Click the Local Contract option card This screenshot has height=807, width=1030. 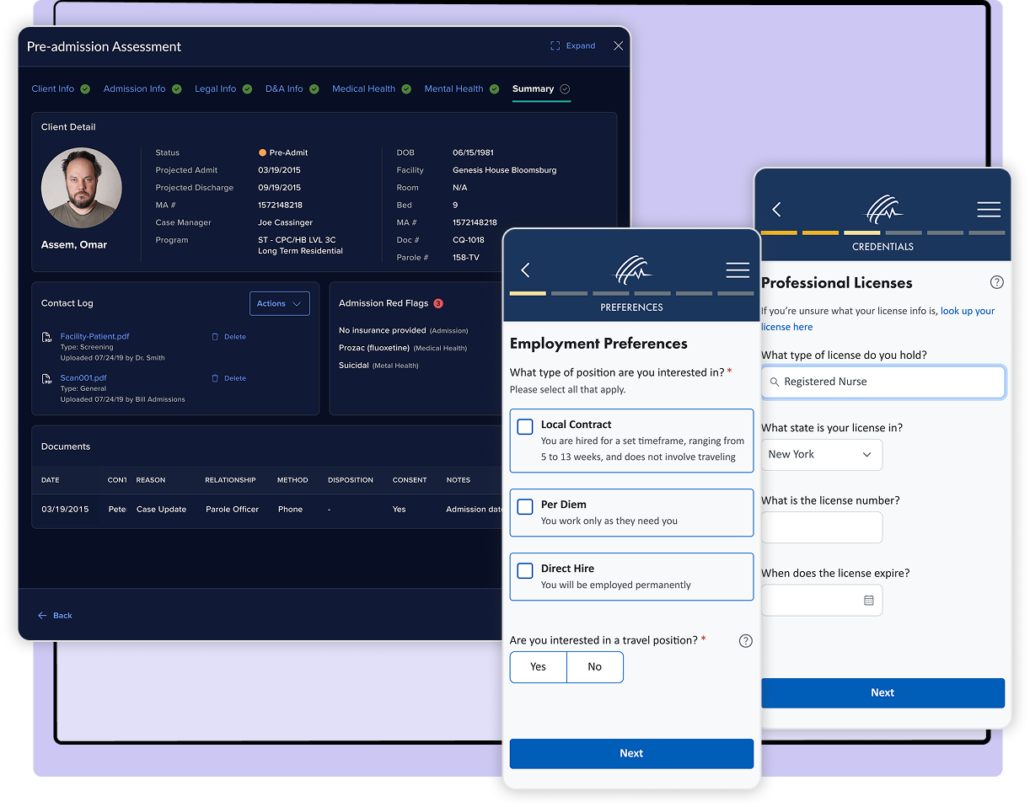click(631, 441)
